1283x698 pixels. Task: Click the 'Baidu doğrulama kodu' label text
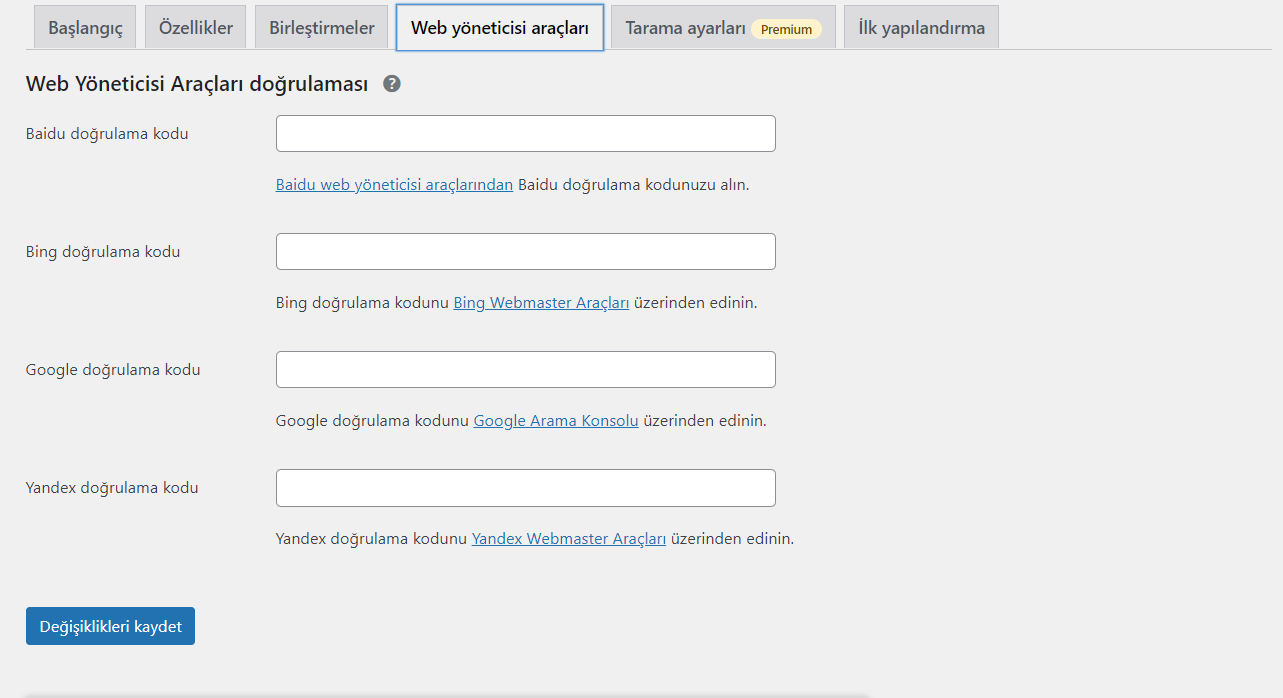[x=107, y=134]
